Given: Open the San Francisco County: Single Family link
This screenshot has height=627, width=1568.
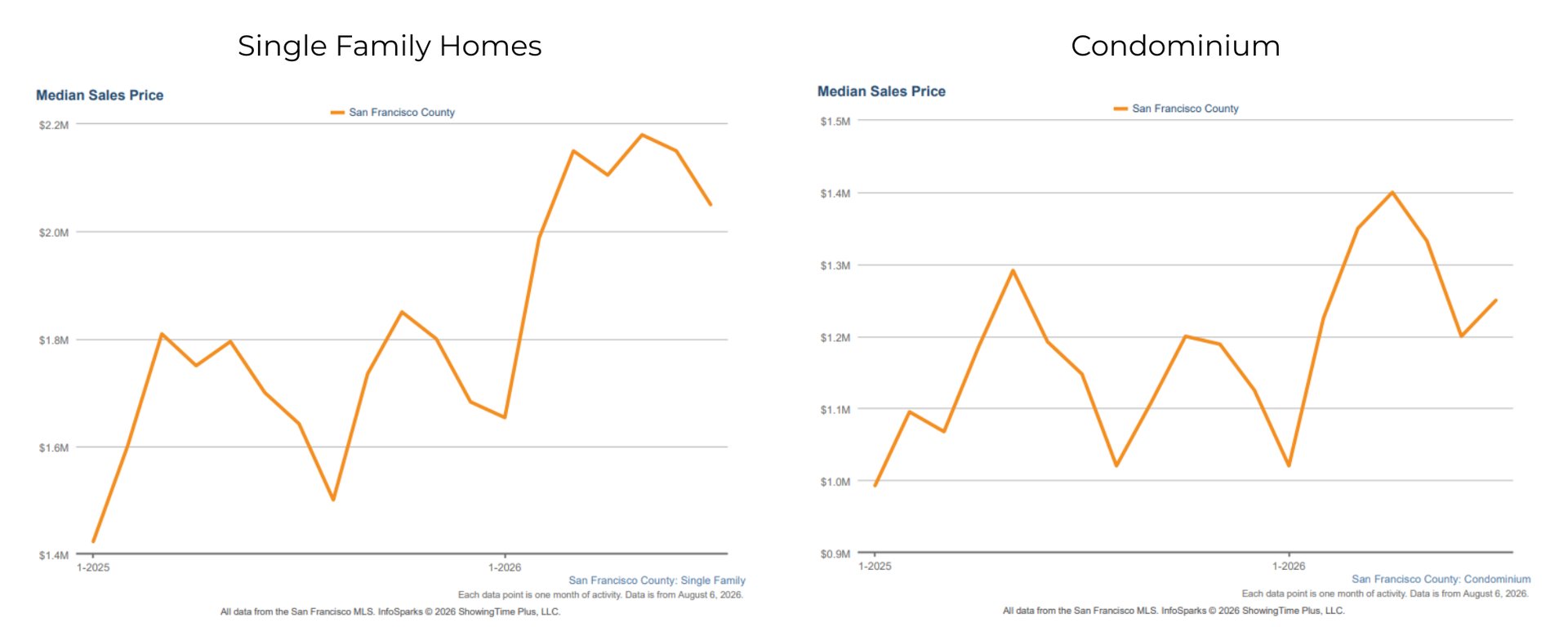Looking at the screenshot, I should 657,580.
